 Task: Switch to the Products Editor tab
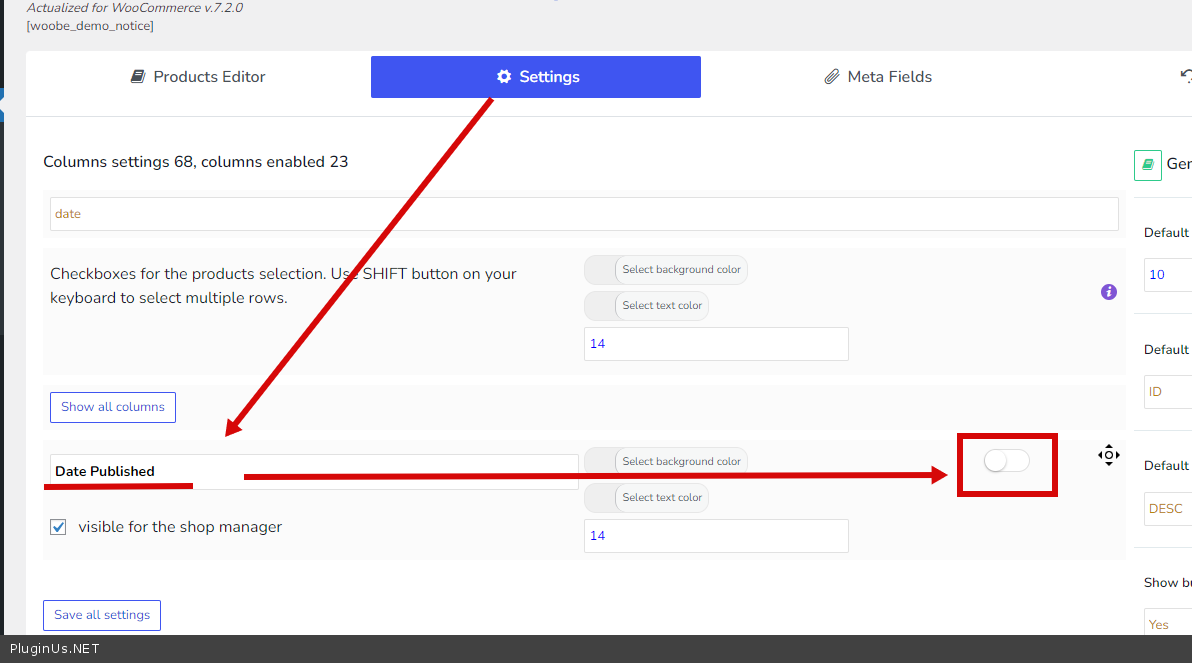pos(198,77)
